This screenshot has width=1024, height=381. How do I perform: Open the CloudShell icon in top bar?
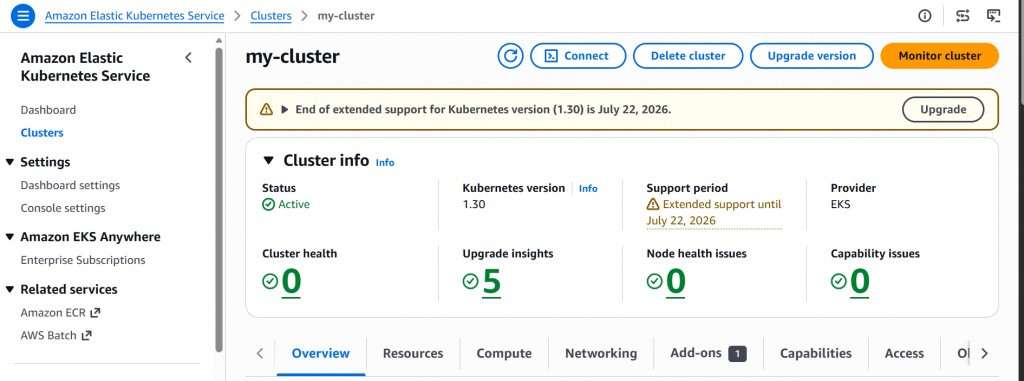click(994, 16)
